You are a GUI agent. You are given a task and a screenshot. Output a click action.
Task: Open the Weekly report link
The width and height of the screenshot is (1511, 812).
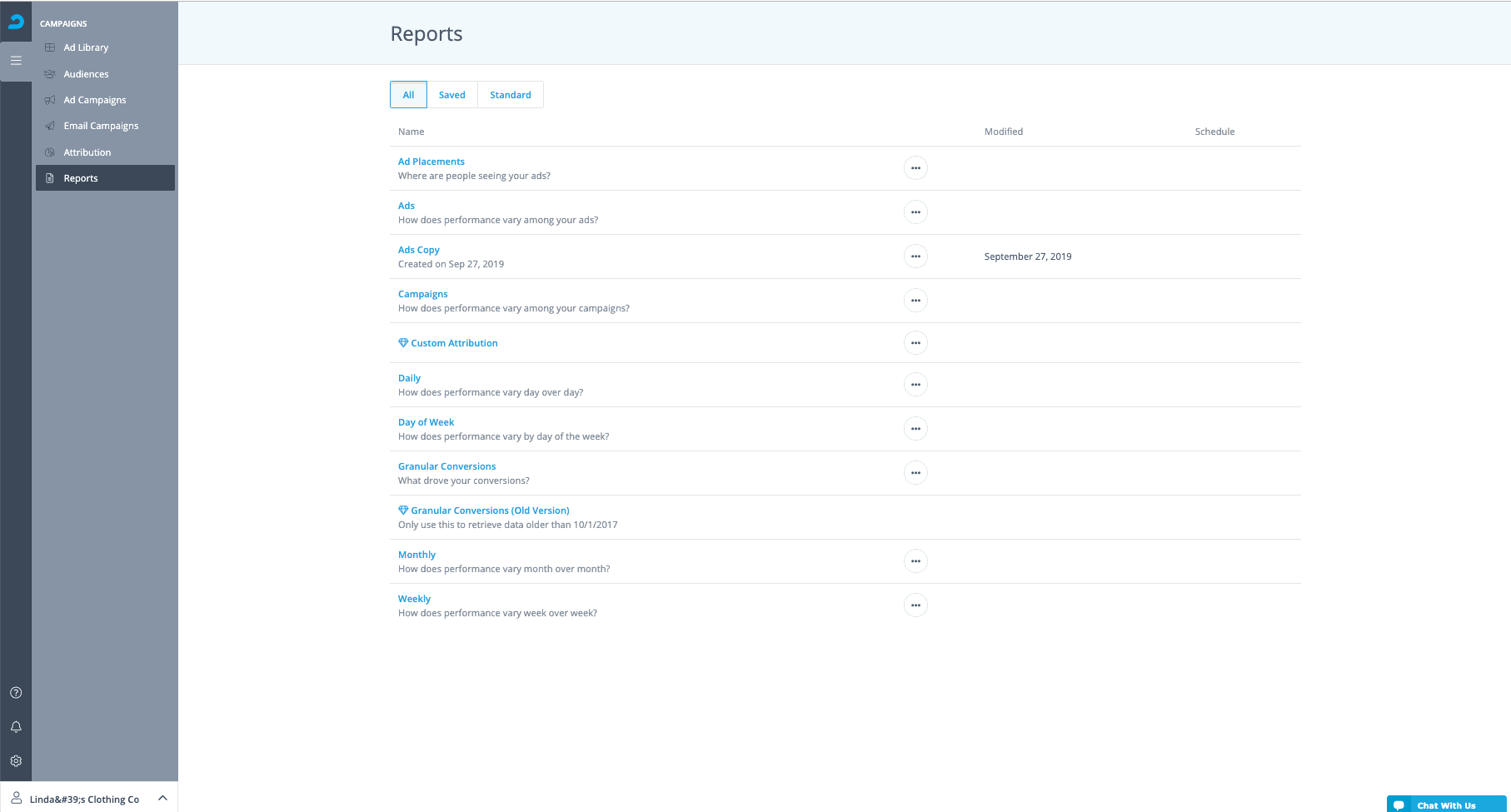[414, 599]
